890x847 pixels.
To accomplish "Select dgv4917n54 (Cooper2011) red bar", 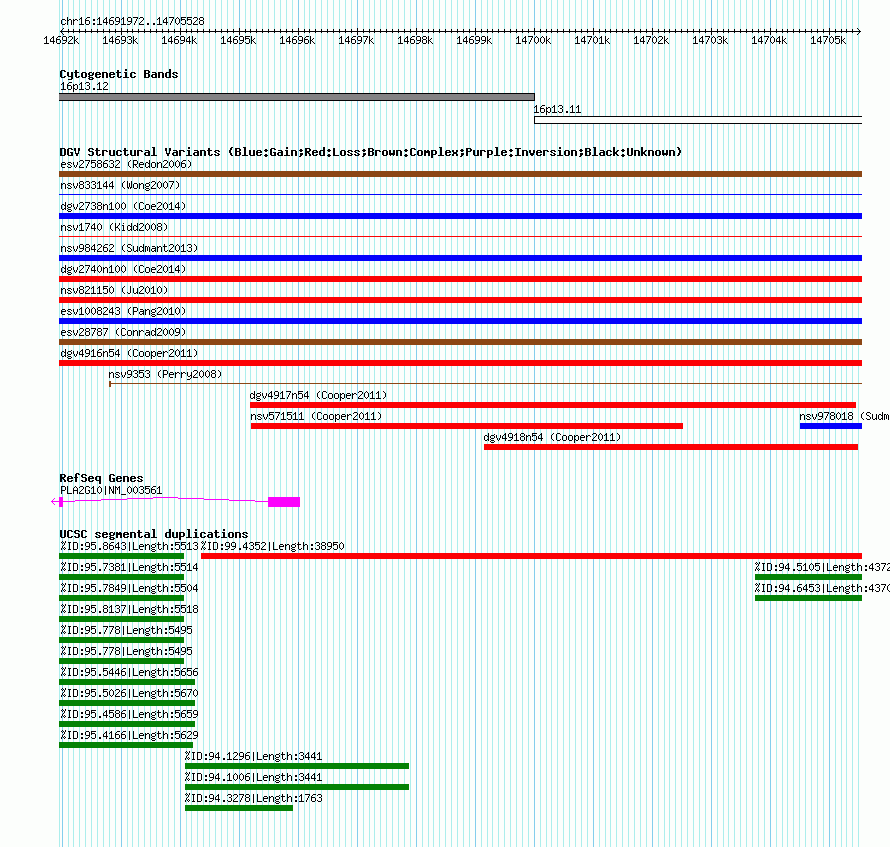I will (x=553, y=405).
